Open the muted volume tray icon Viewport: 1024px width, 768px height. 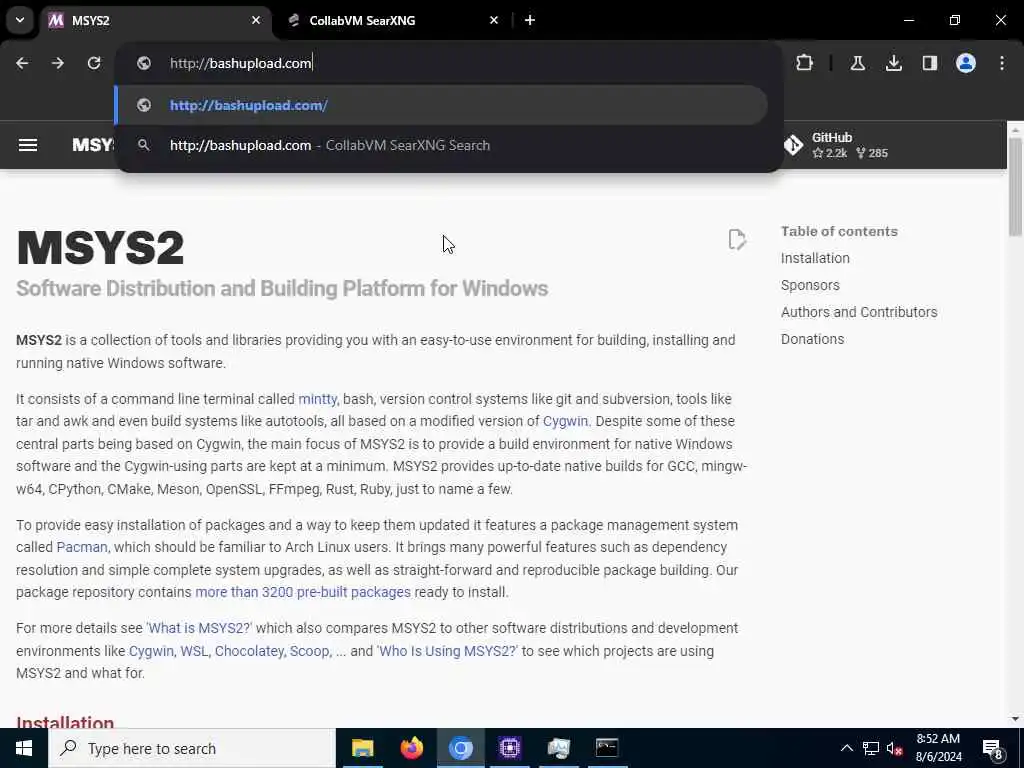[894, 748]
